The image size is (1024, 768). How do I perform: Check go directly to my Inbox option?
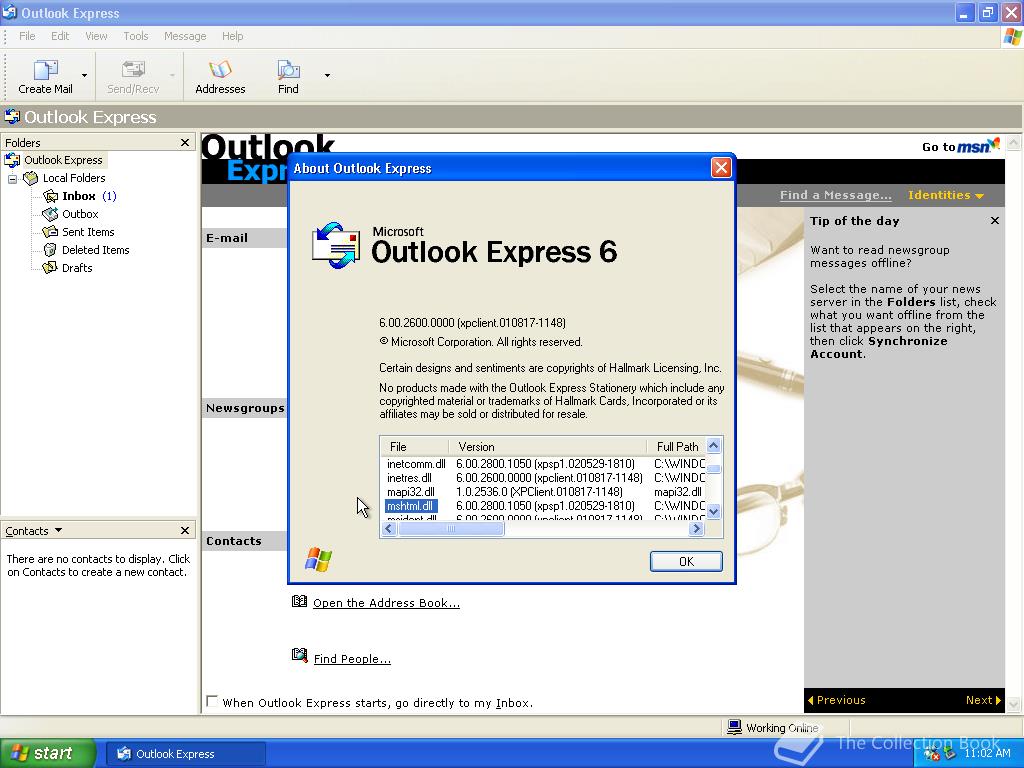pyautogui.click(x=212, y=701)
